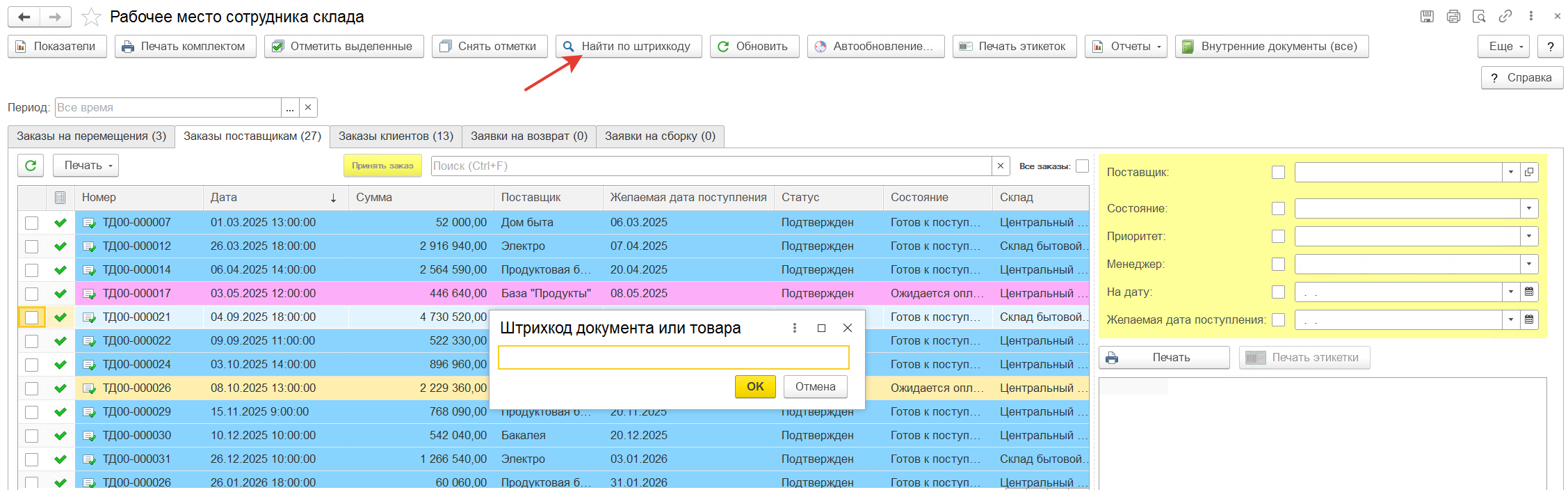Viewport: 1568px width, 490px height.
Task: Enable the Поставщик filter checkbox
Action: [x=1278, y=172]
